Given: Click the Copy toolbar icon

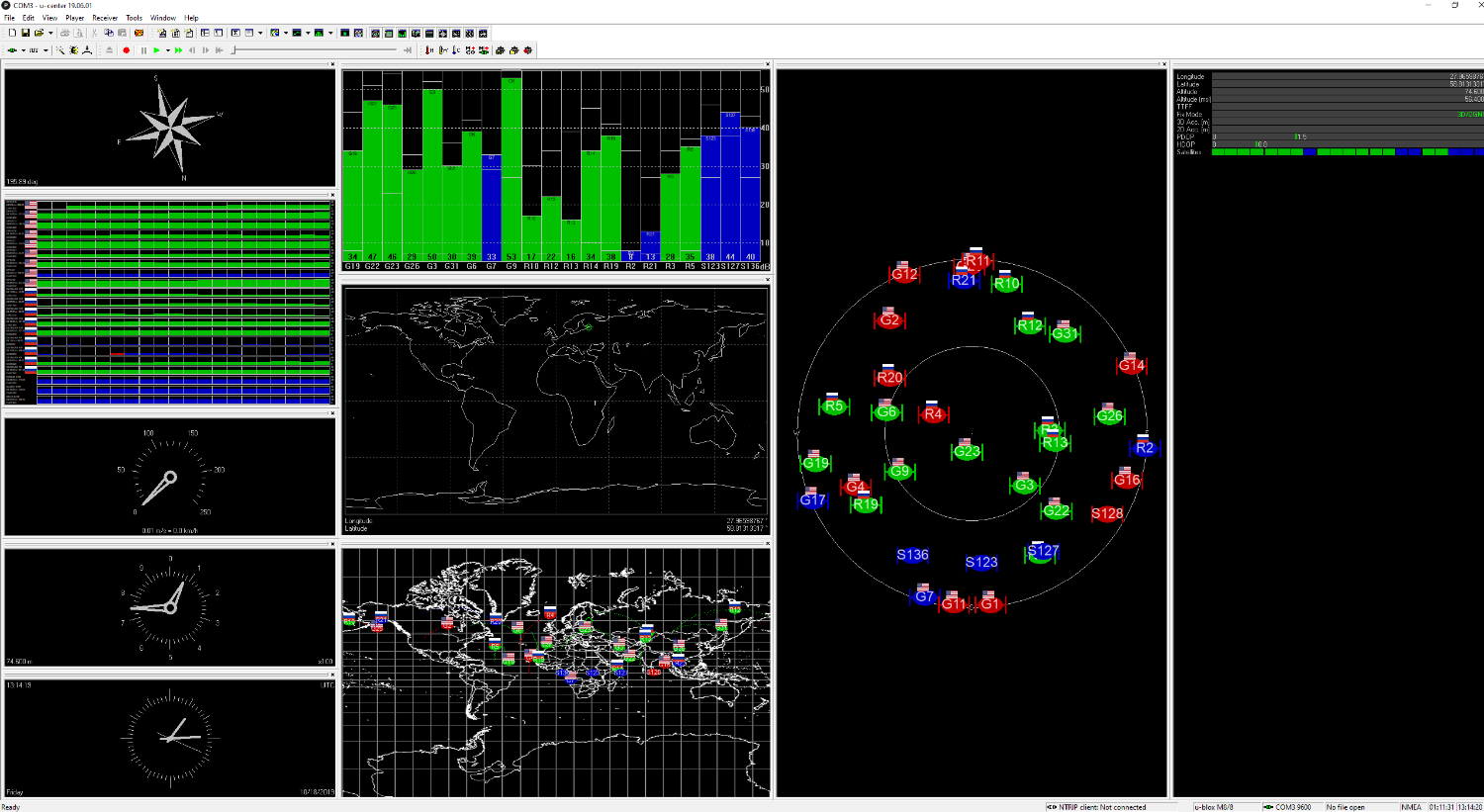Looking at the screenshot, I should click(x=109, y=33).
